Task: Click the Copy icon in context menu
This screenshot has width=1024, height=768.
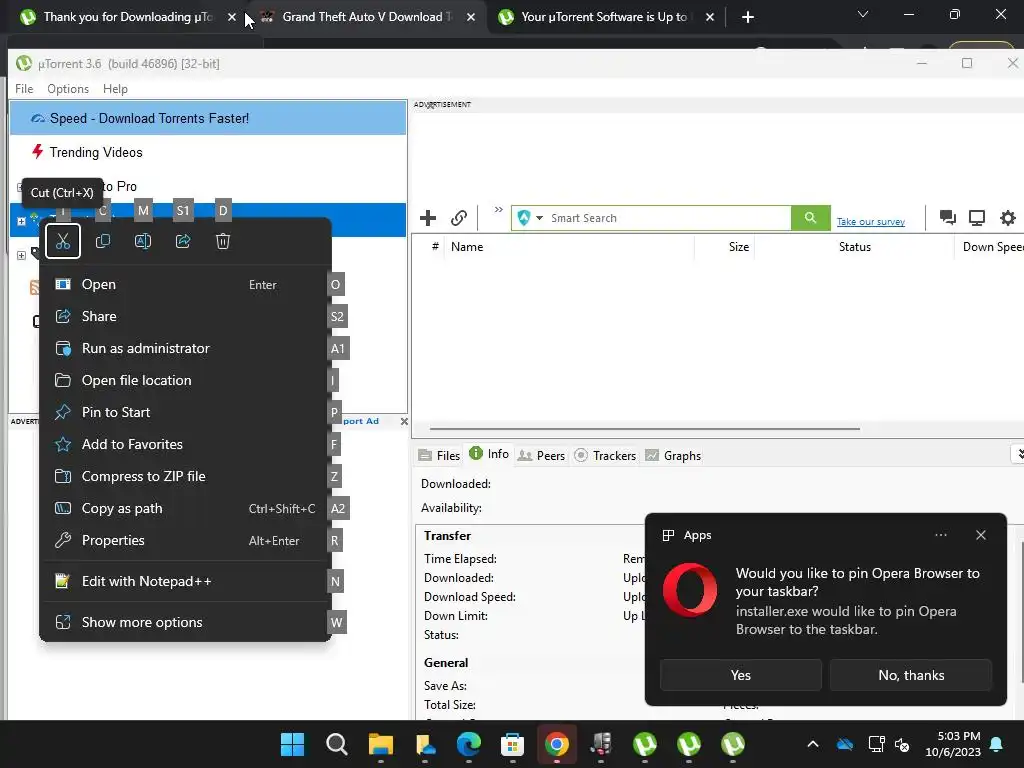Action: (103, 241)
